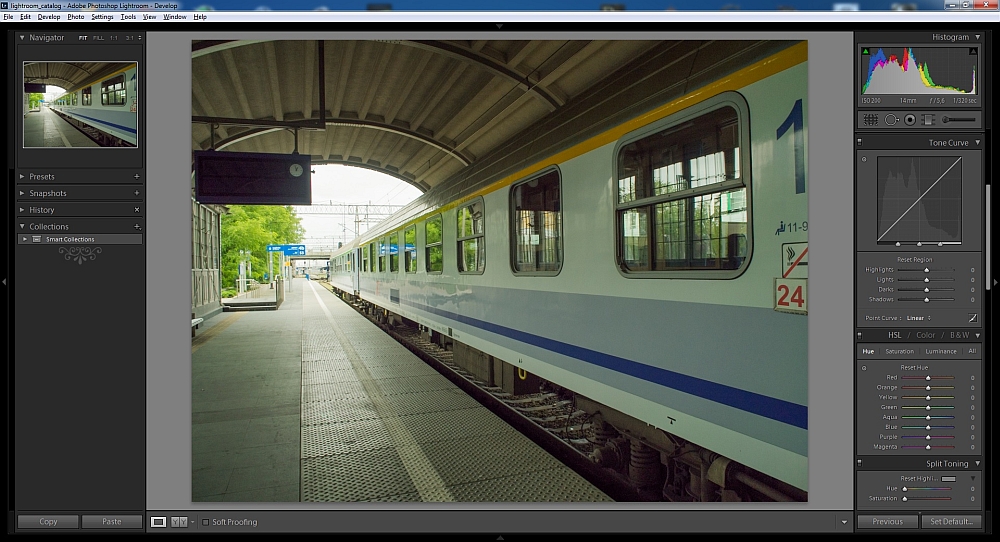Click the Previous button
Screen dimensions: 1000x542
[x=887, y=522]
